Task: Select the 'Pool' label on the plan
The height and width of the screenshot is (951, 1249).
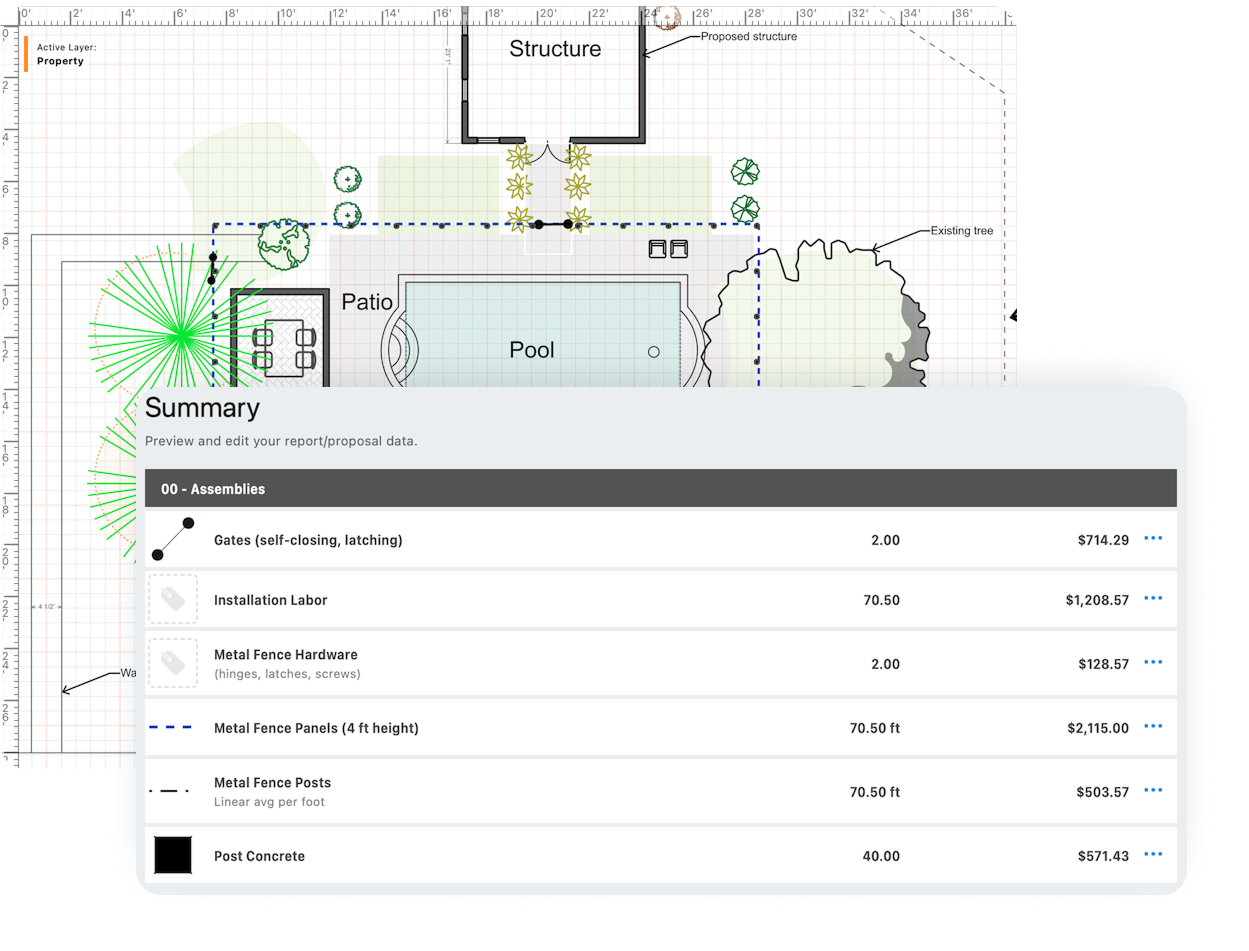Action: 532,350
